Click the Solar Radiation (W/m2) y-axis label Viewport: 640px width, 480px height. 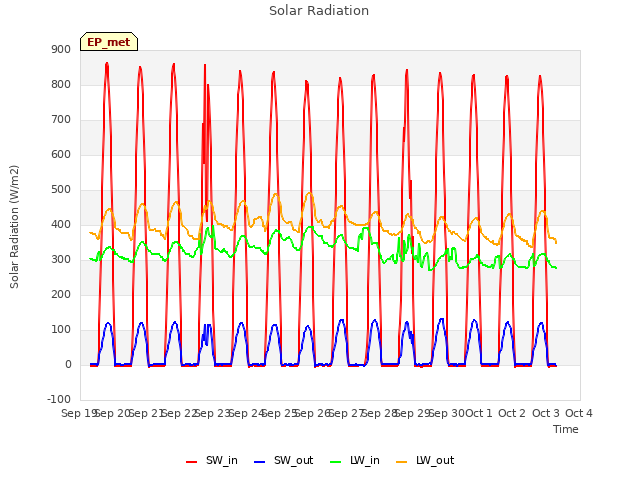click(14, 227)
